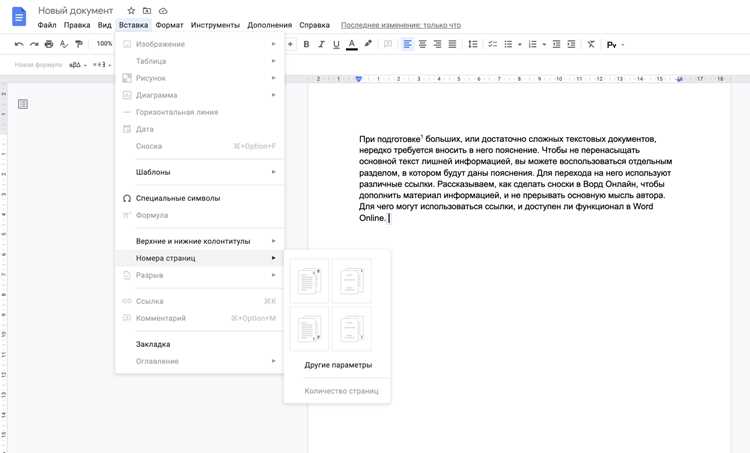Check cloud save status icon
The image size is (750, 453).
coord(163,11)
